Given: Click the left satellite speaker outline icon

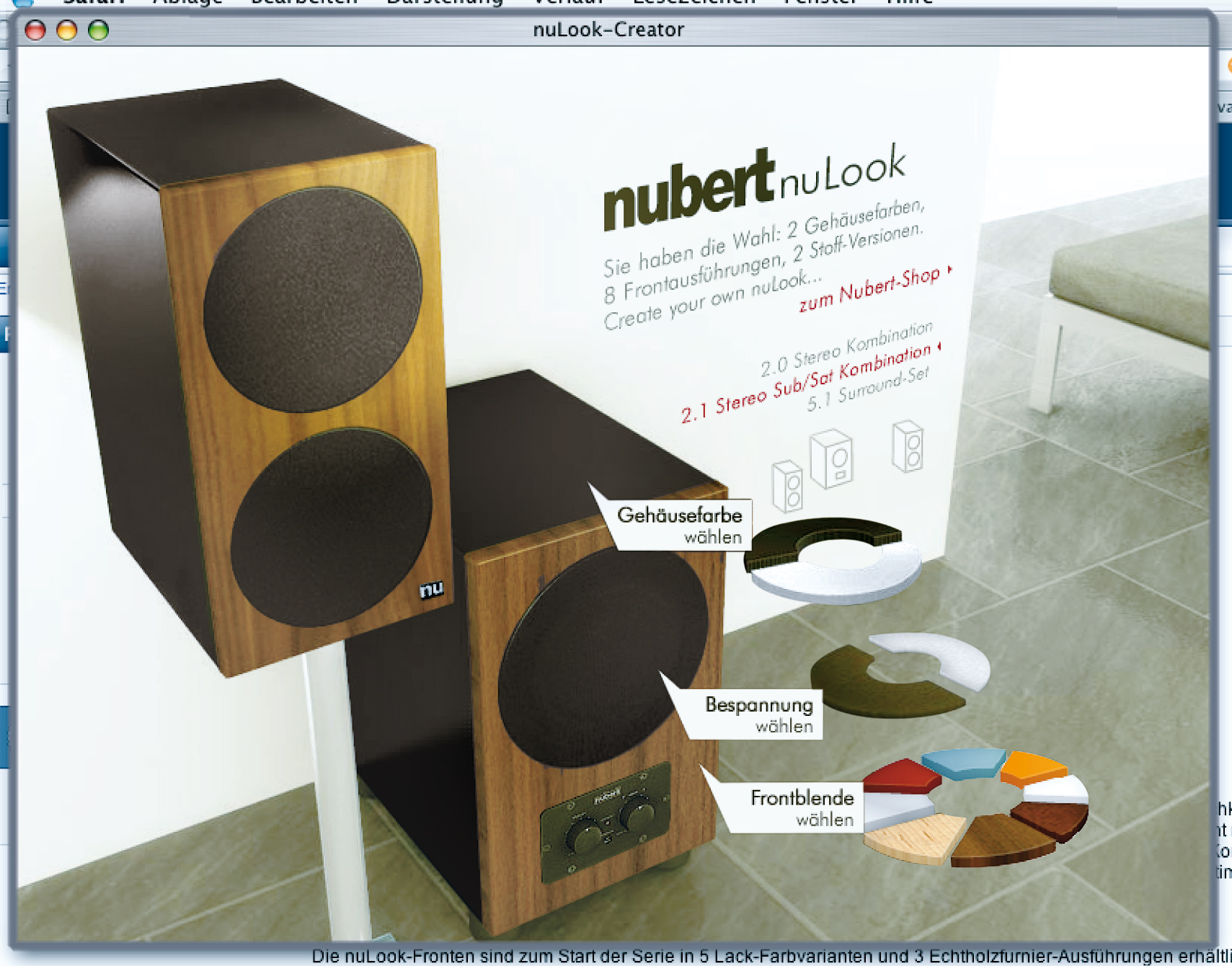Looking at the screenshot, I should 787,486.
